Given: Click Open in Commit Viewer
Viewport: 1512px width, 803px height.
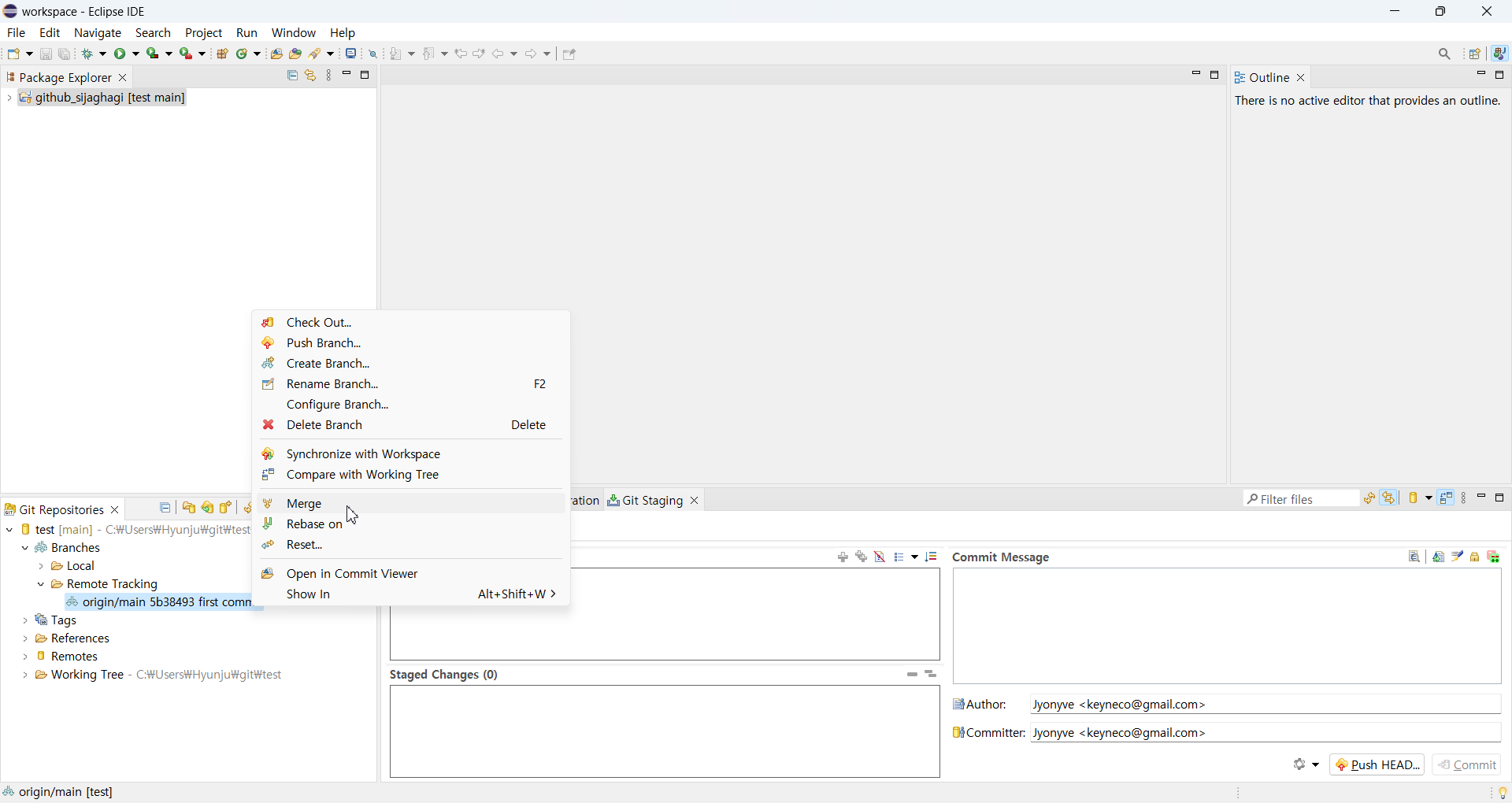Looking at the screenshot, I should point(411,573).
